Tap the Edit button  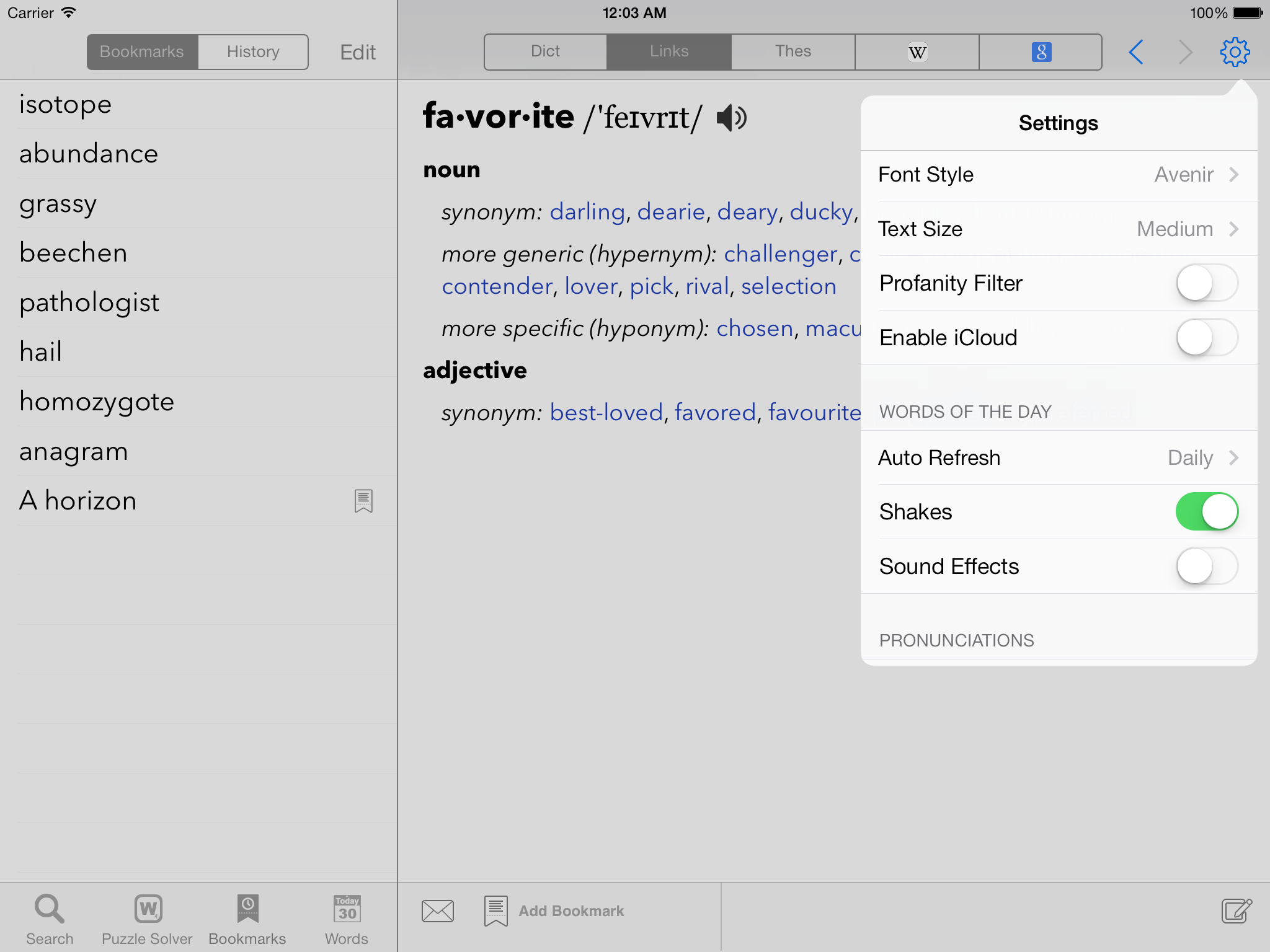(358, 52)
